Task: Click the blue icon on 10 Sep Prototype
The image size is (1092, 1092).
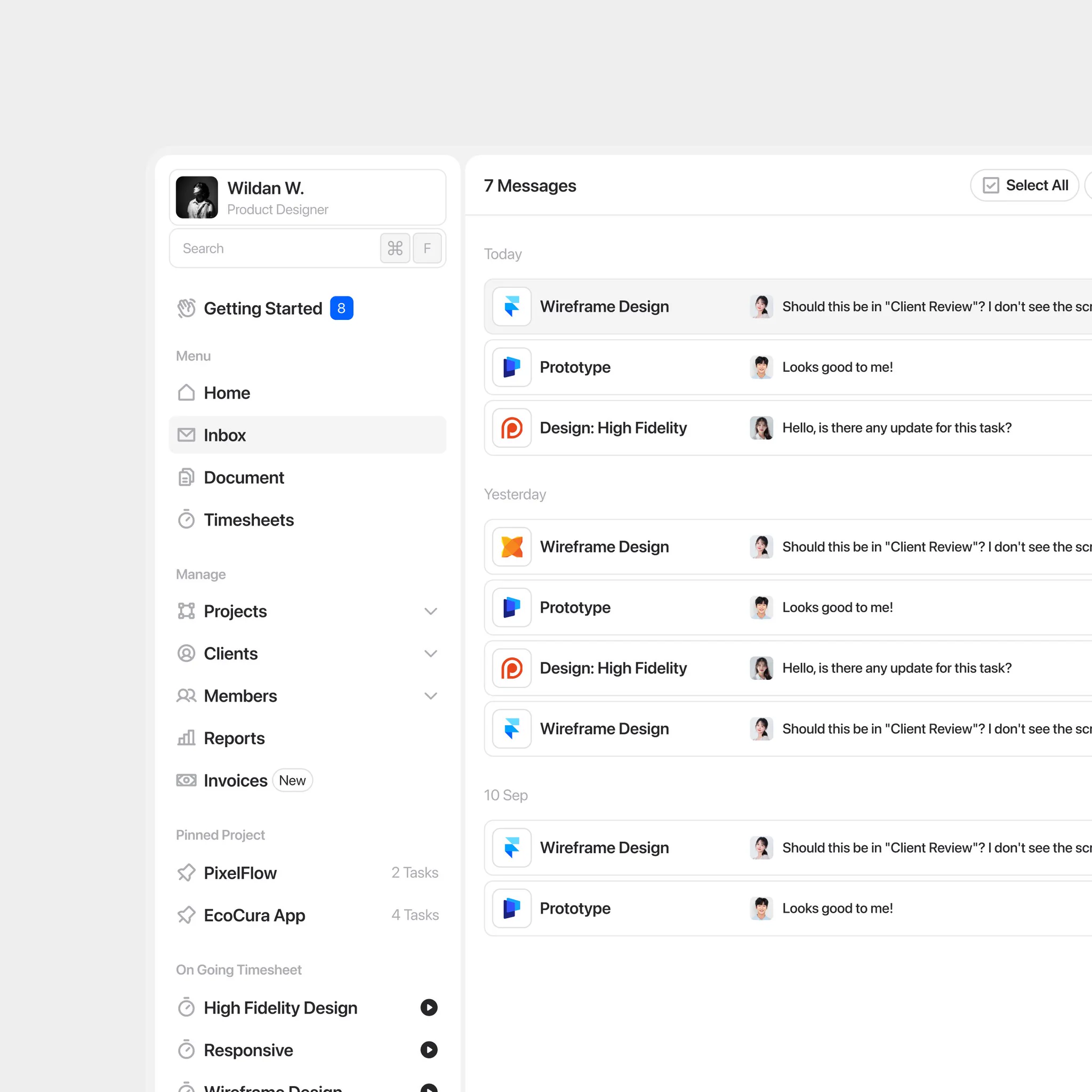Action: pos(511,908)
